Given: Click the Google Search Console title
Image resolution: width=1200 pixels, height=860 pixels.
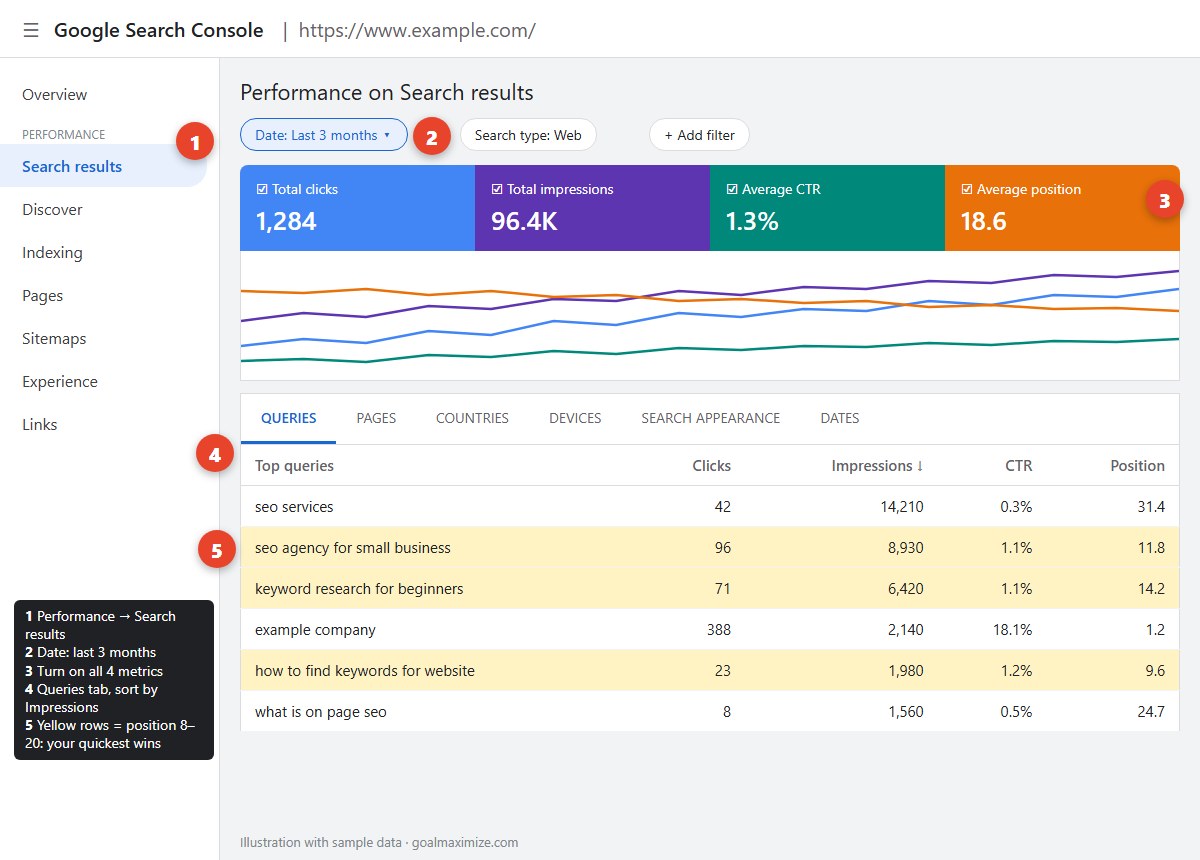Looking at the screenshot, I should point(159,30).
